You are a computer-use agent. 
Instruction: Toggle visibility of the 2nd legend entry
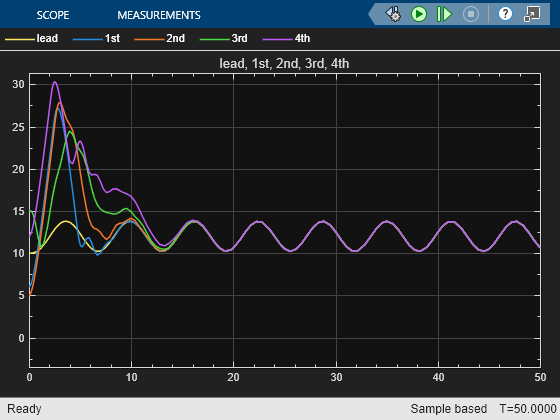(175, 38)
